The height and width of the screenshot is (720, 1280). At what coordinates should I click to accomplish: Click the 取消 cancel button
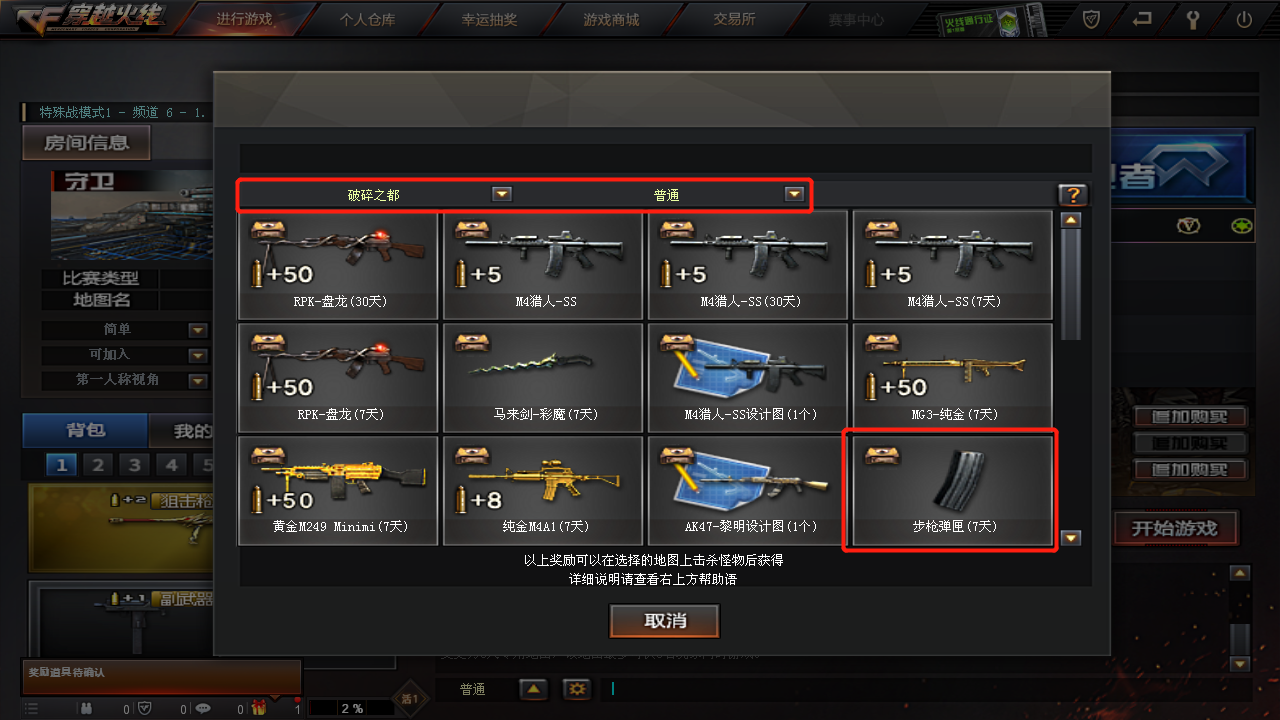665,621
